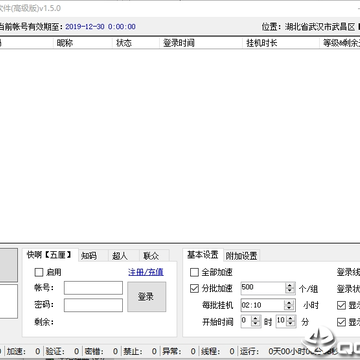Click the location text 湖北省武汉市武昌区
Screen dimensions: 360x360
pyautogui.click(x=320, y=27)
